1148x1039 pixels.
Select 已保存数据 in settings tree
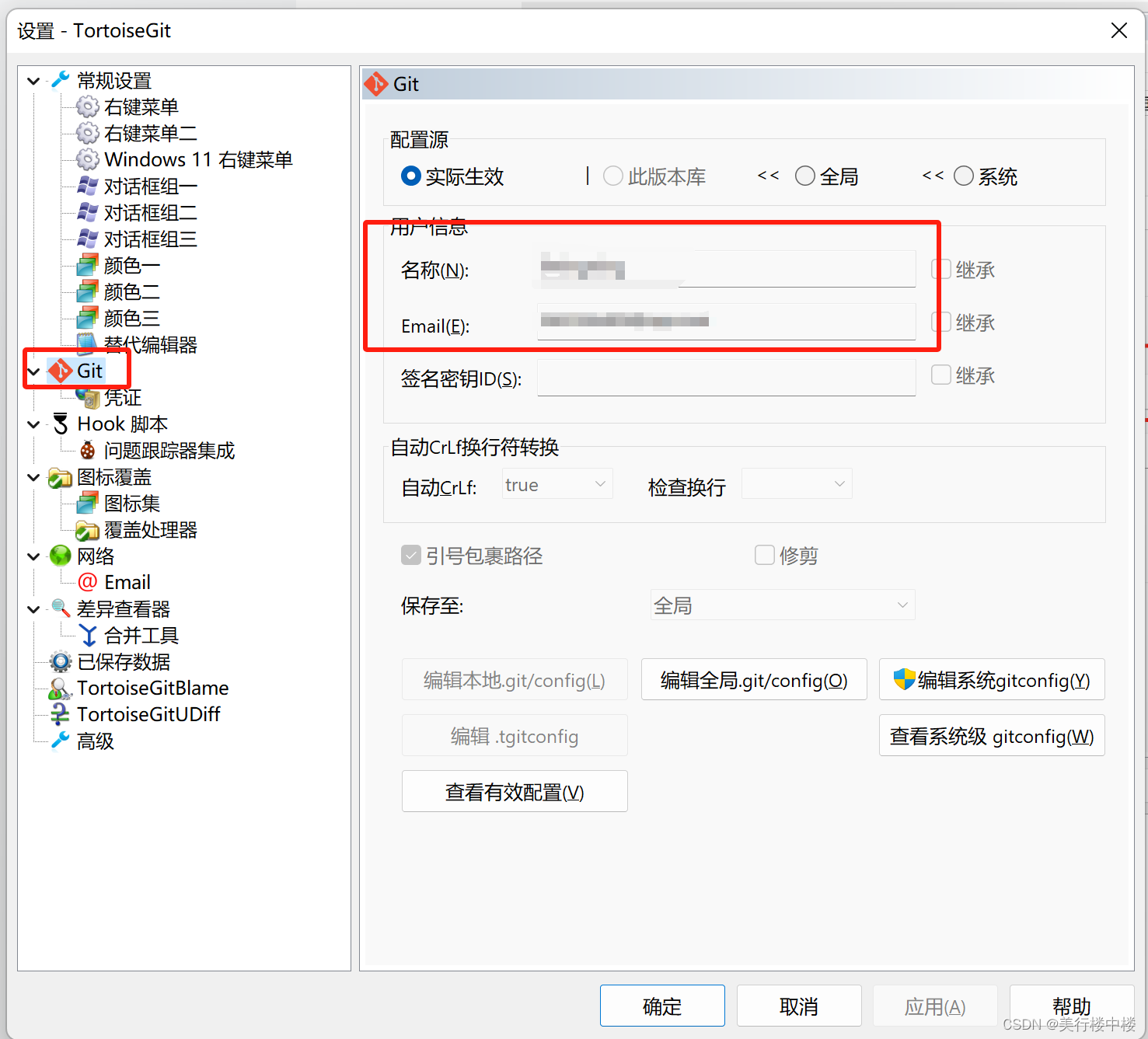pos(124,661)
